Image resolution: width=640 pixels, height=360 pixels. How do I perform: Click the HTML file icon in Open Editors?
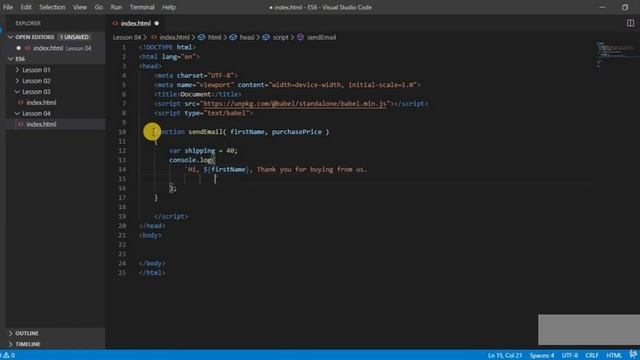click(28, 48)
